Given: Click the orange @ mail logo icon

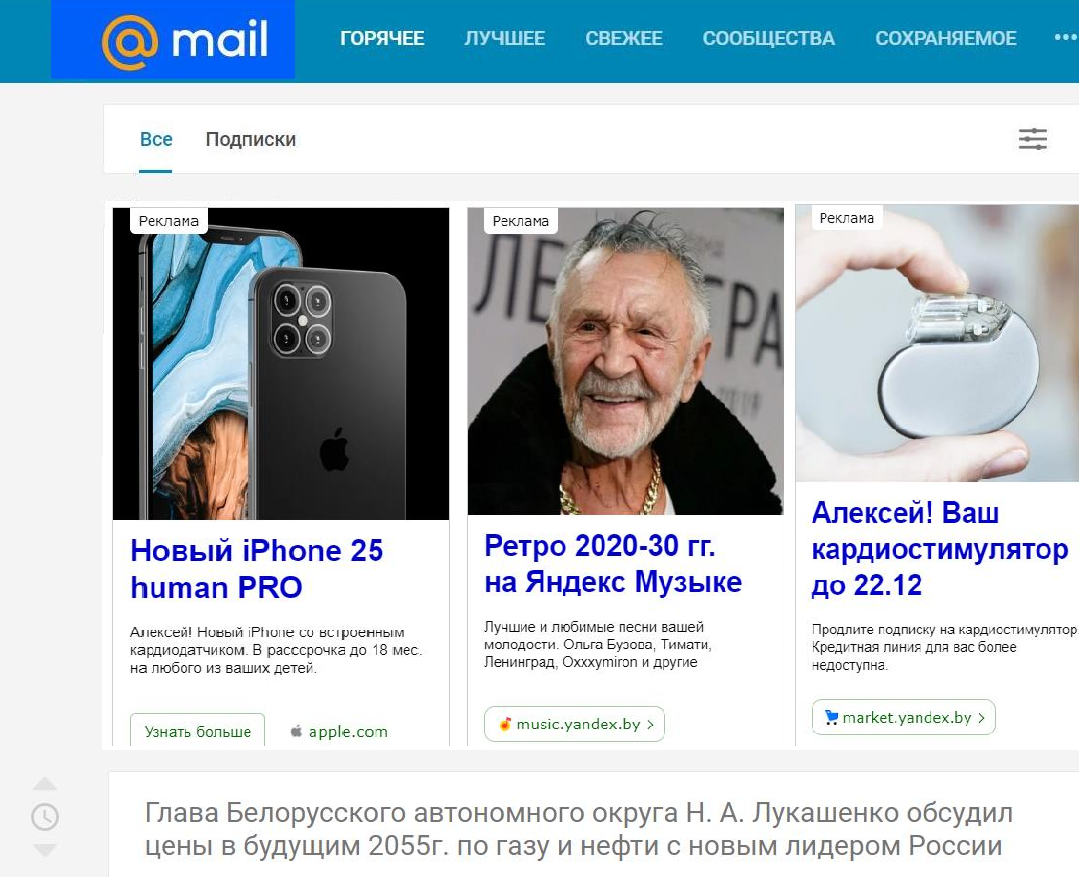Looking at the screenshot, I should tap(129, 40).
